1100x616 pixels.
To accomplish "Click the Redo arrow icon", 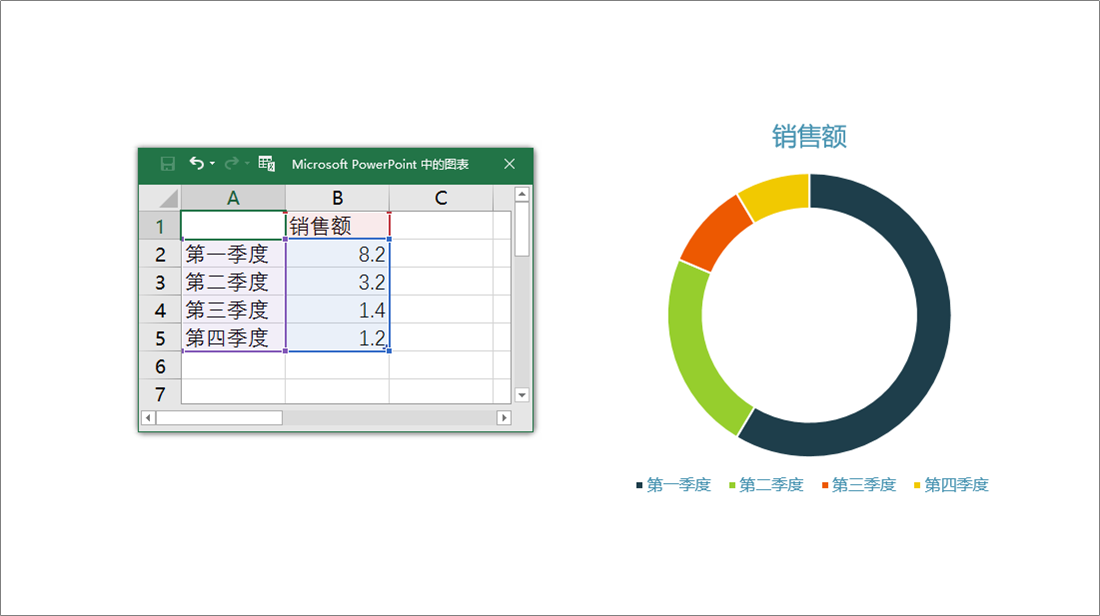I will click(x=231, y=163).
